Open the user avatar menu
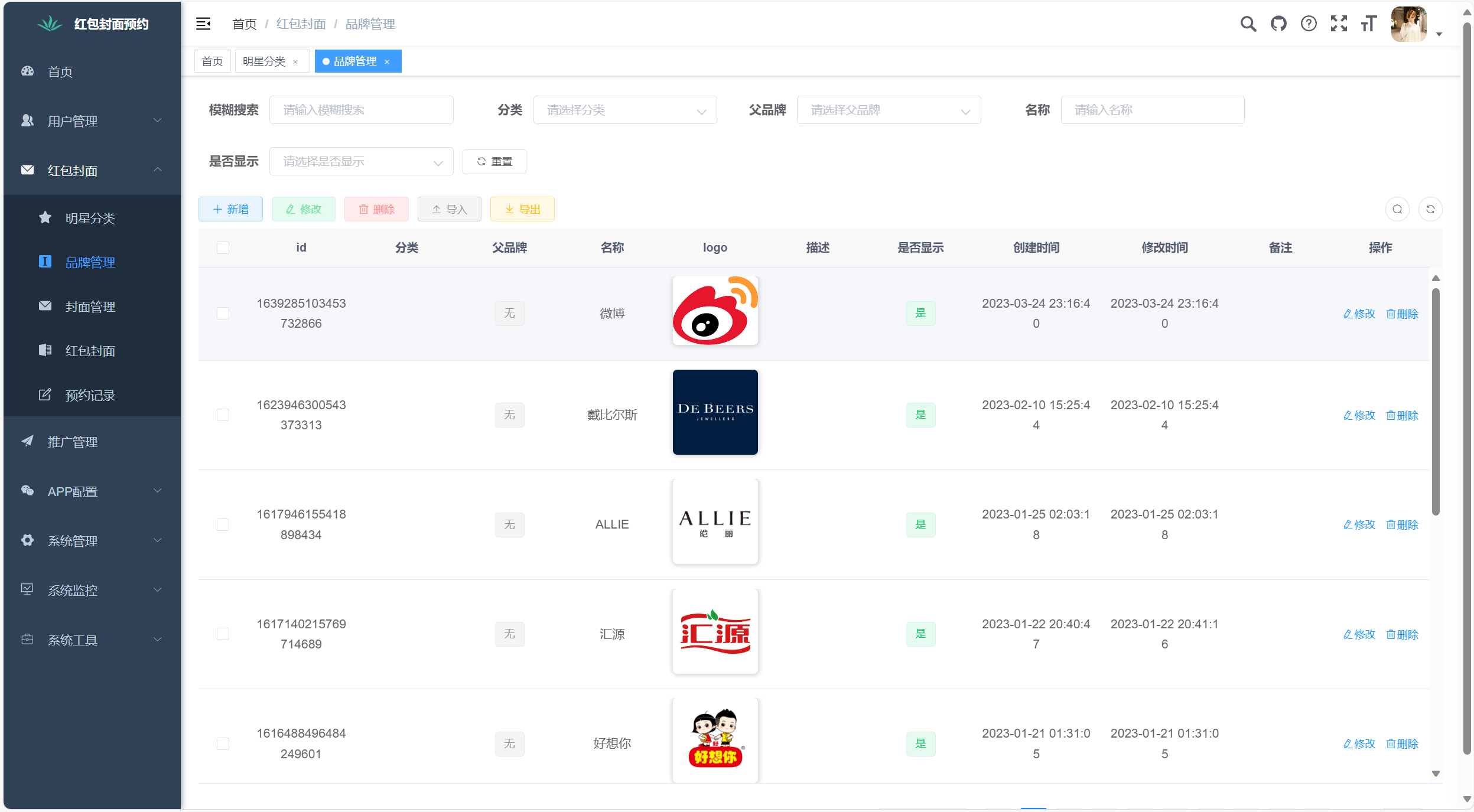The width and height of the screenshot is (1474, 812). [x=1408, y=24]
